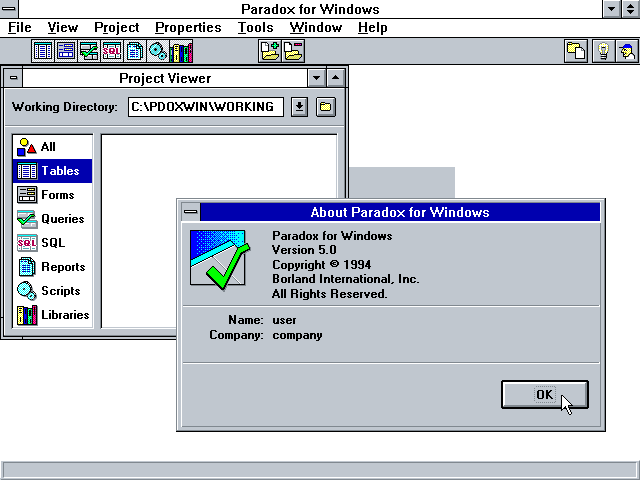Click the Paradox checkmark logo in About
Screen dimensions: 640x480
click(220, 260)
